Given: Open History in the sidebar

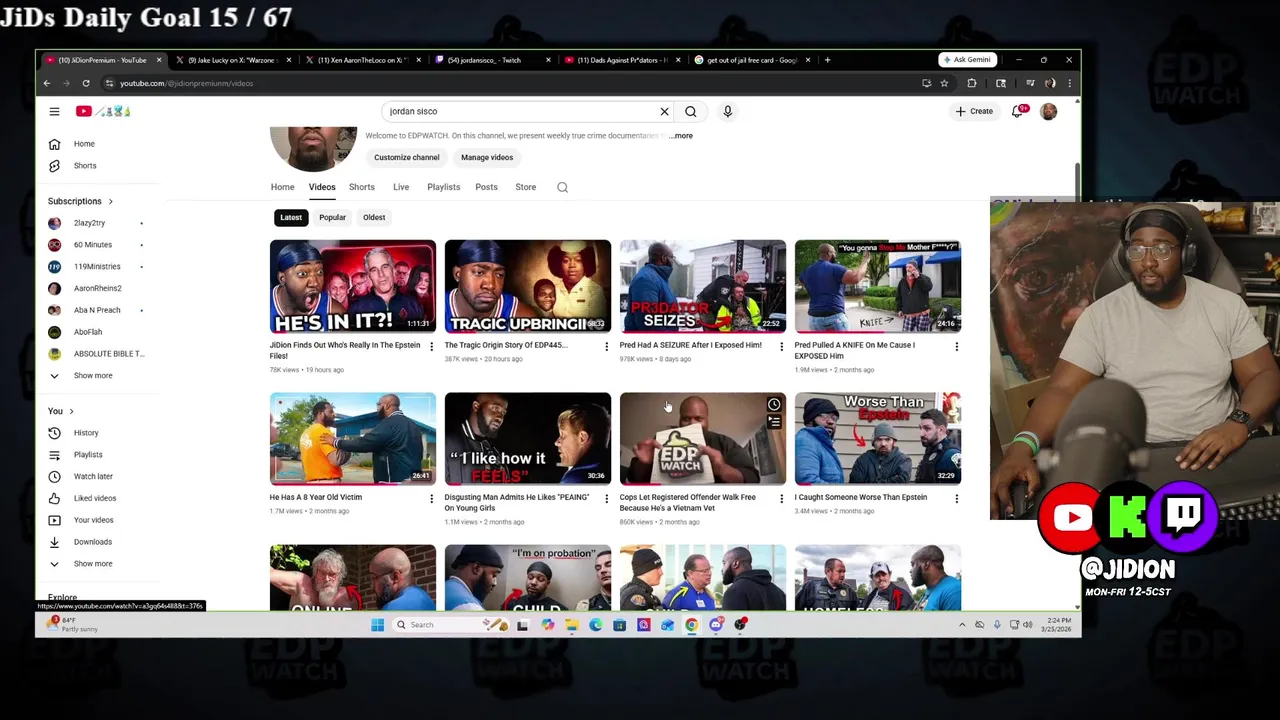Looking at the screenshot, I should pos(85,433).
